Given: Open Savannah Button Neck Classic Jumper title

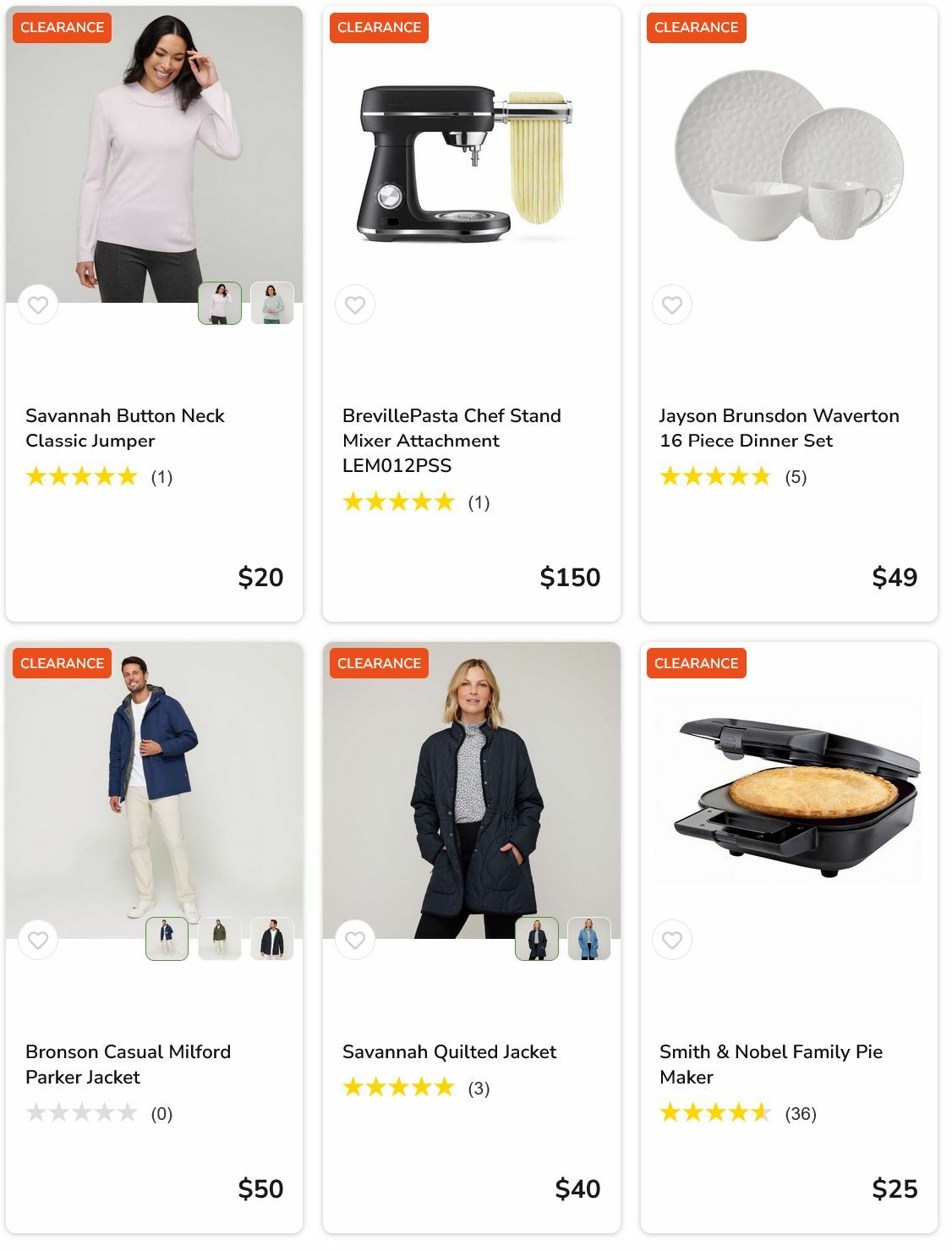Looking at the screenshot, I should (124, 428).
